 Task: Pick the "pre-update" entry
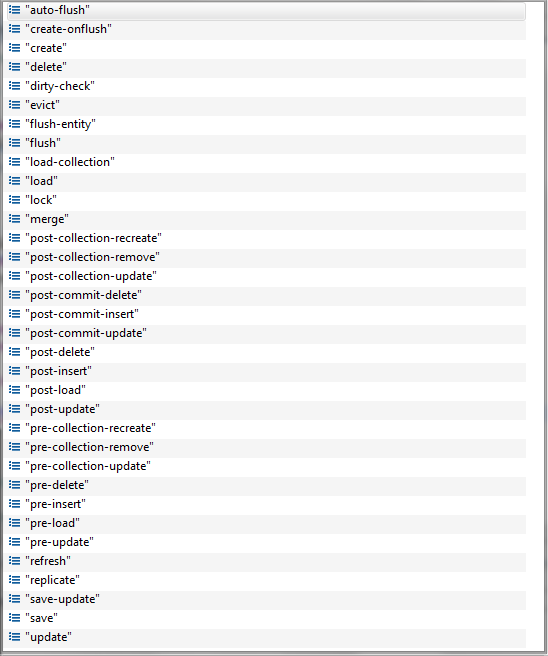pos(266,542)
